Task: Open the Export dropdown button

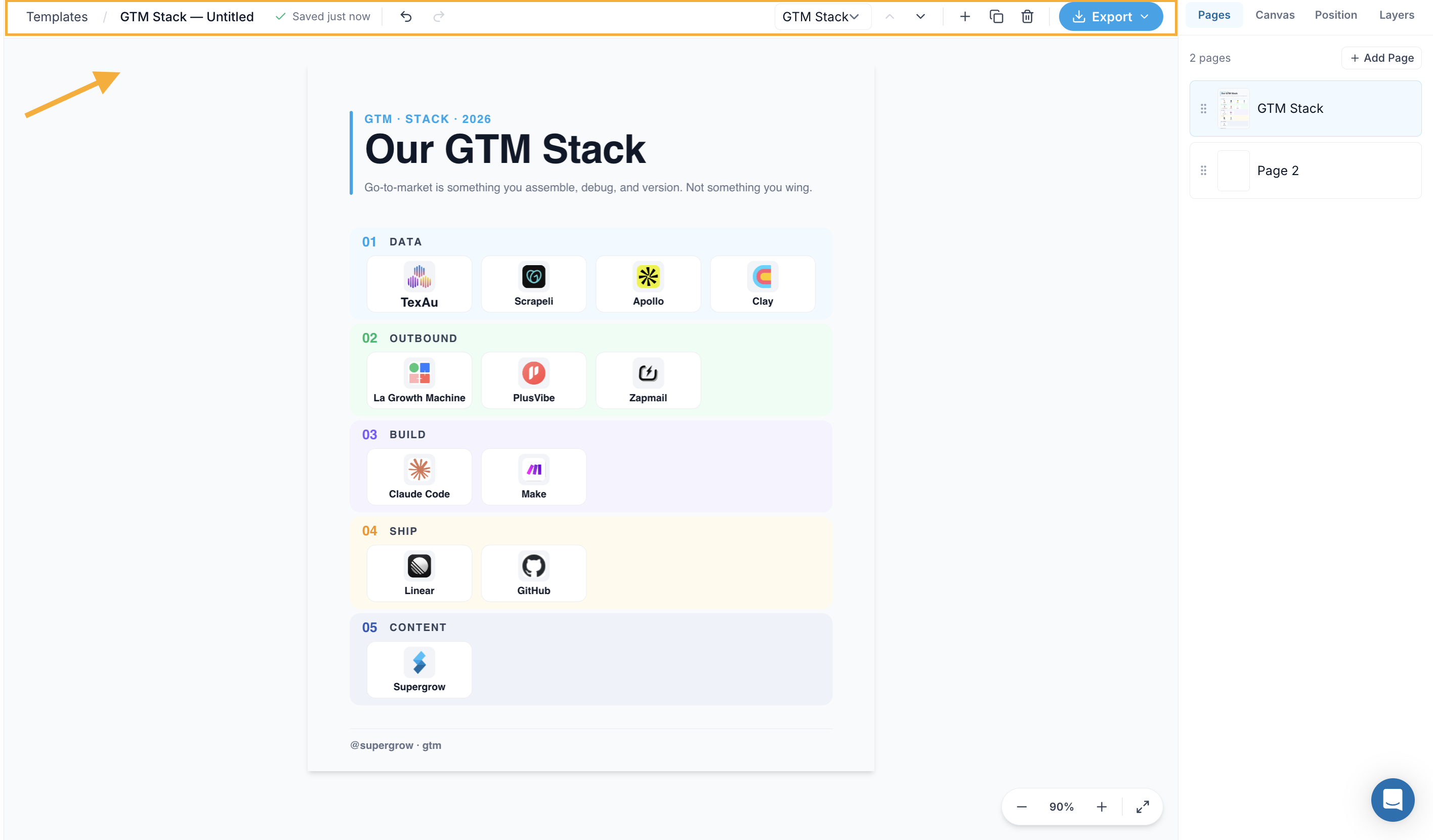Action: pos(1110,17)
